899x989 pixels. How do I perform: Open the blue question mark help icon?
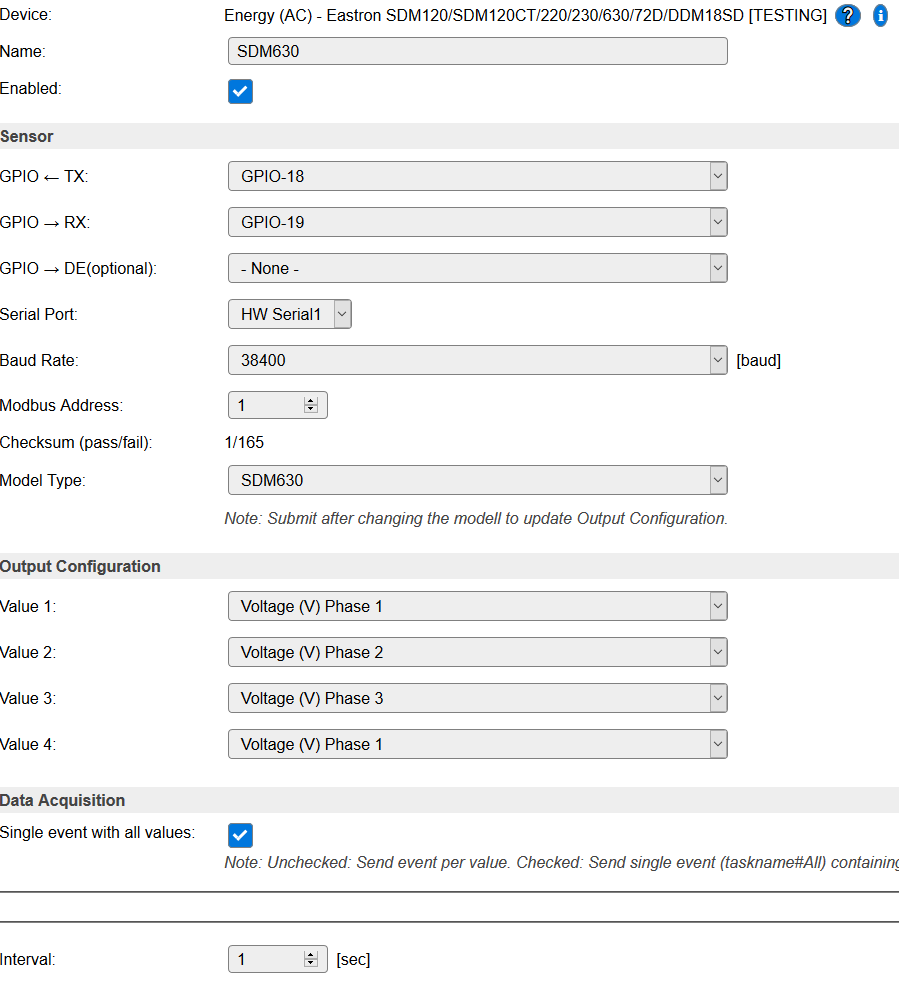(847, 15)
